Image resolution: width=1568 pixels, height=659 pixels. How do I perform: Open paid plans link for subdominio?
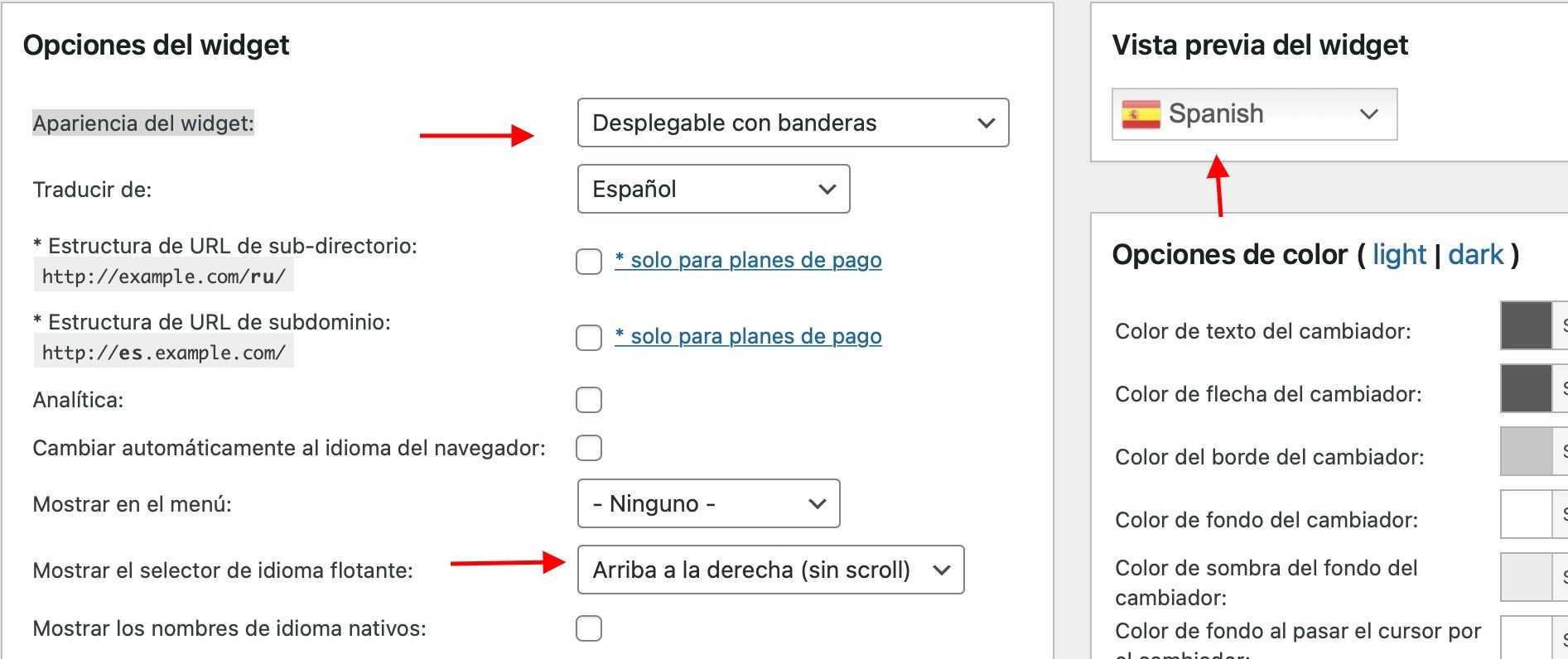pos(748,336)
